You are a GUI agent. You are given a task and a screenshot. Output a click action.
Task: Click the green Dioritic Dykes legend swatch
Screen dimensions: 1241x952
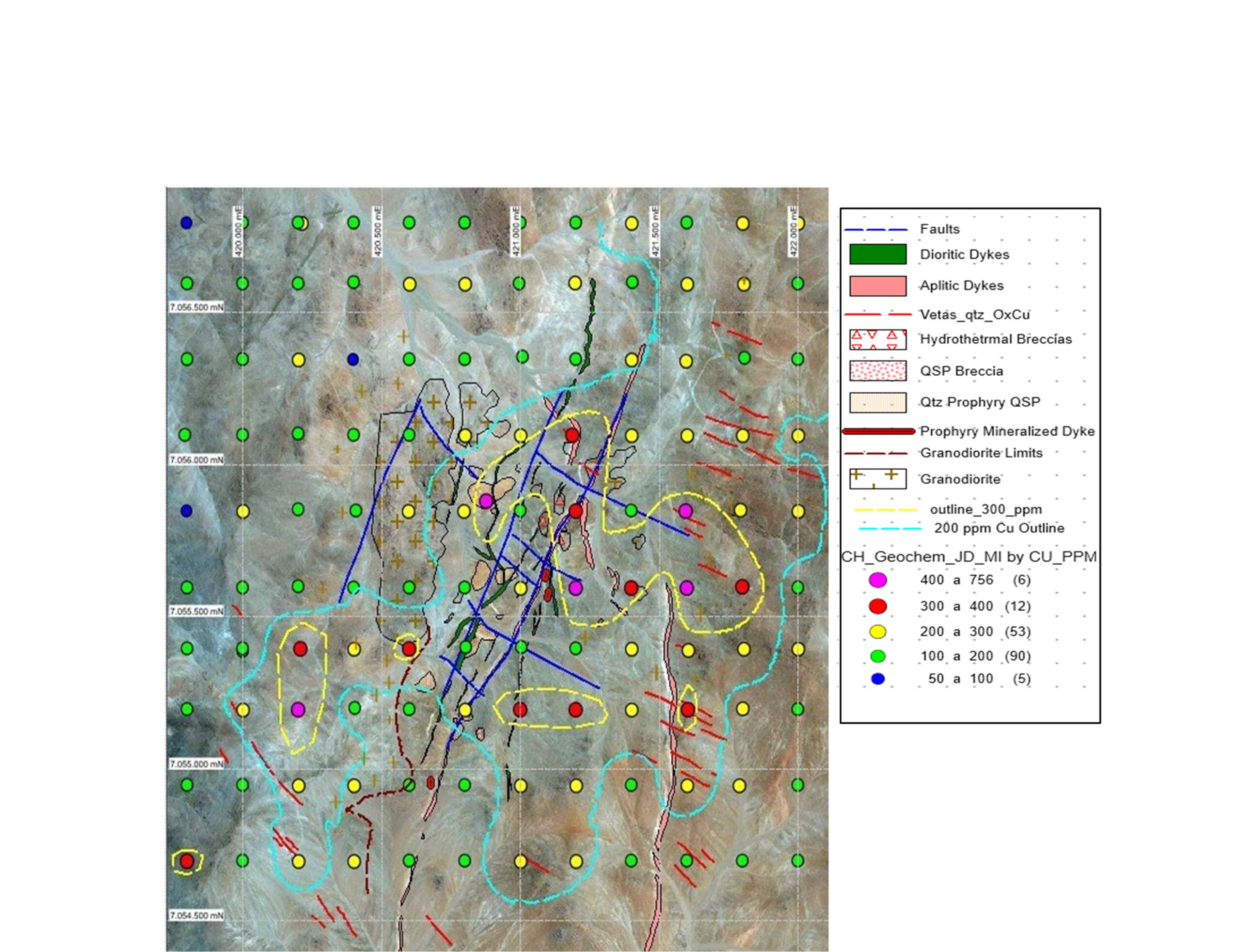click(877, 254)
